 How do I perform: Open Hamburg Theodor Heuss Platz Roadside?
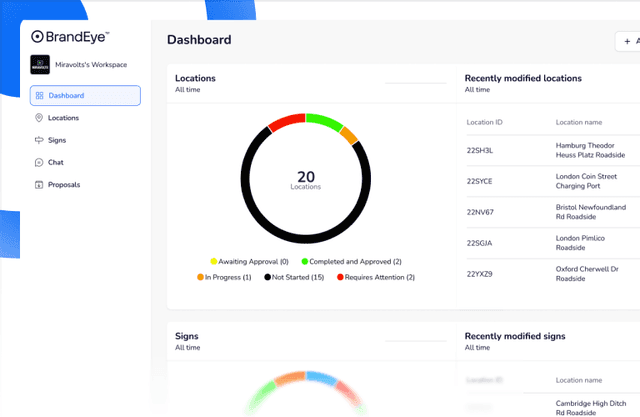coord(590,150)
